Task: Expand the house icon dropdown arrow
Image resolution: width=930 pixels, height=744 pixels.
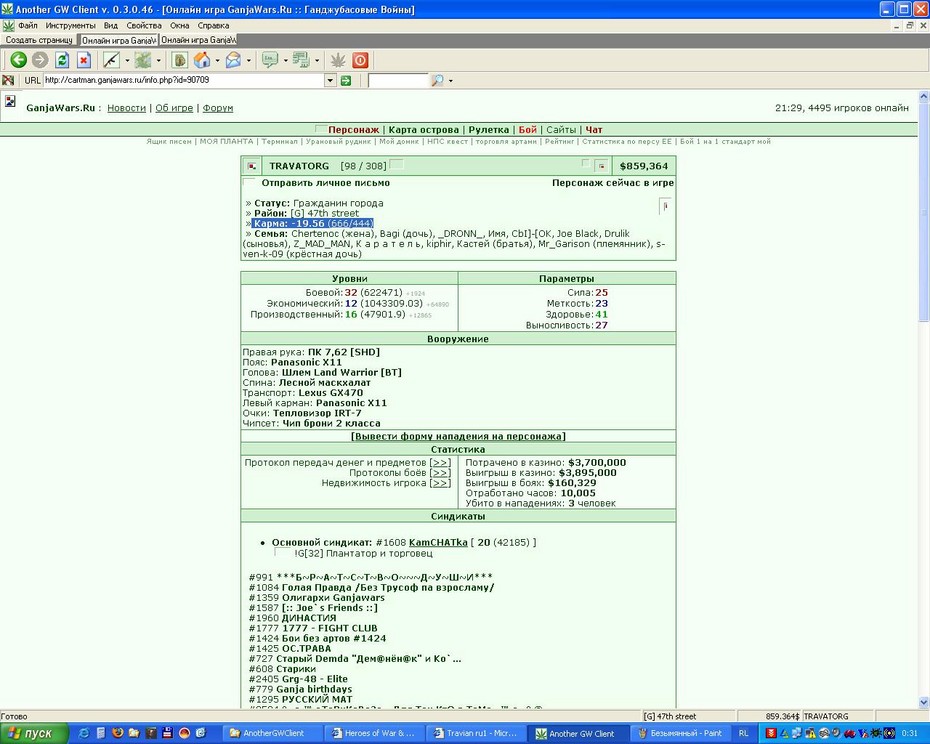Action: point(218,61)
